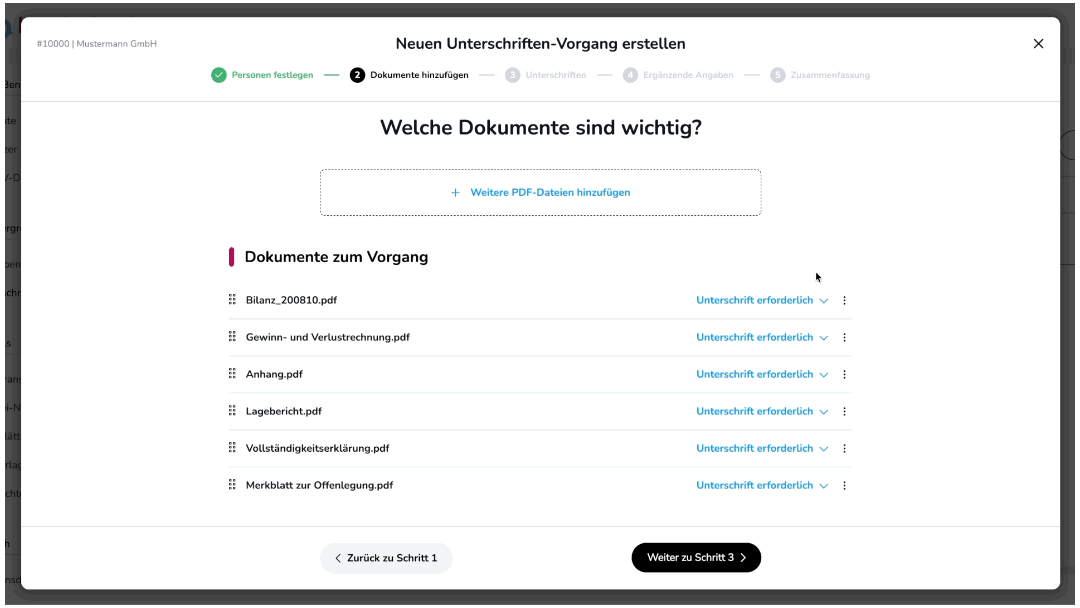This screenshot has height=608, width=1080.
Task: Close the dialog with the X icon
Action: pyautogui.click(x=1039, y=43)
